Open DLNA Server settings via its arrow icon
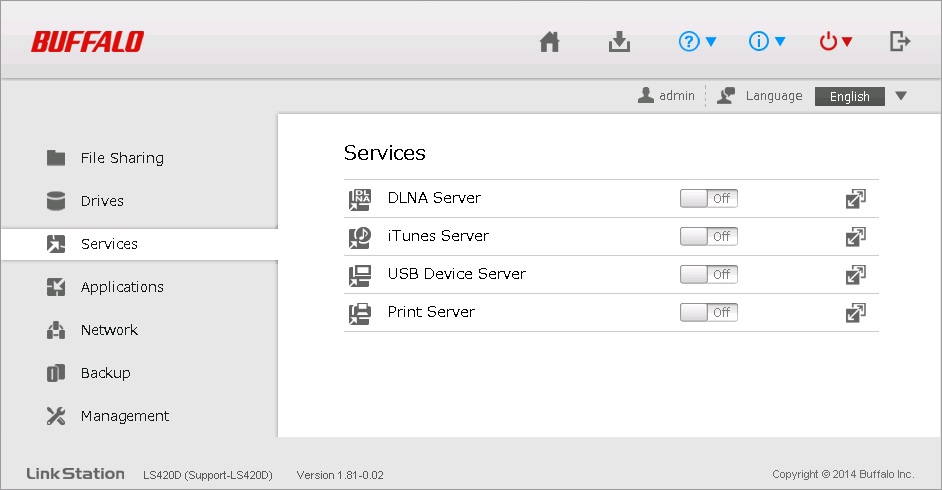942x490 pixels. tap(855, 199)
